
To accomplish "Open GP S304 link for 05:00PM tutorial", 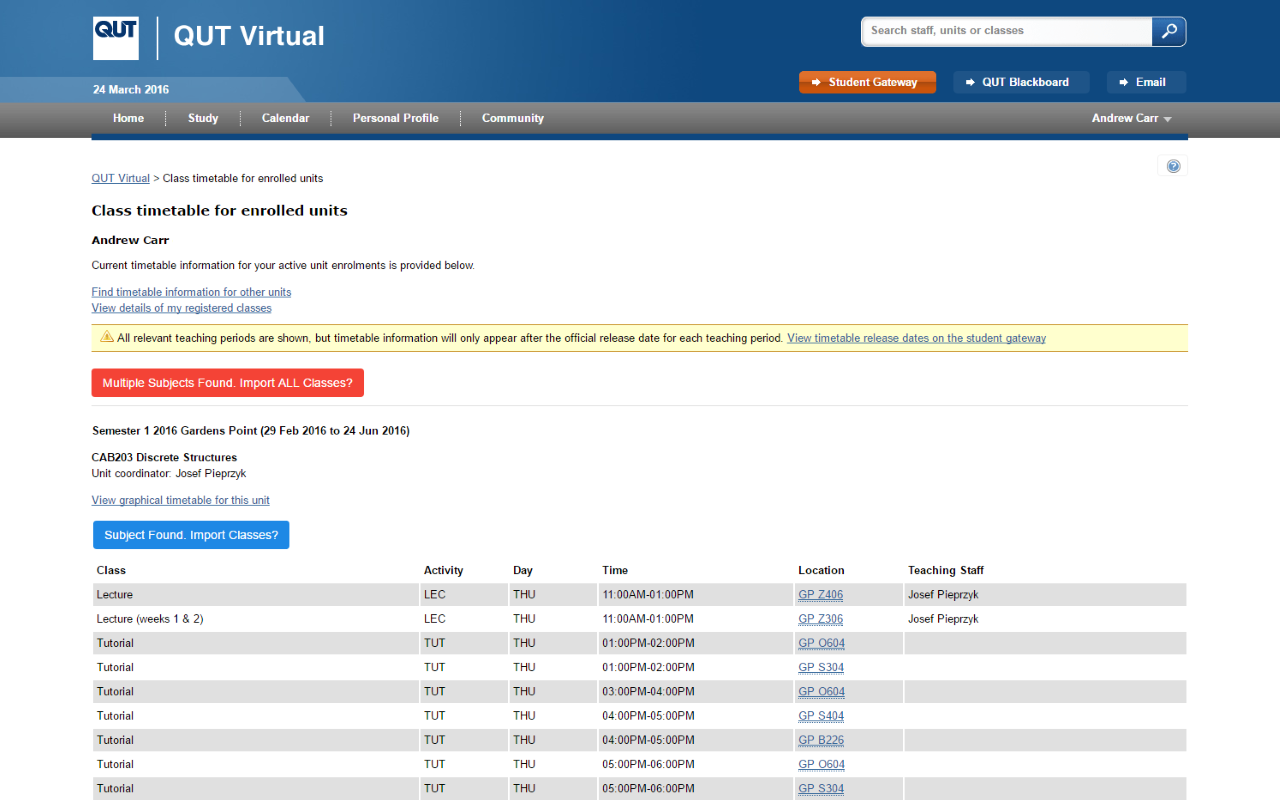I will tap(821, 789).
